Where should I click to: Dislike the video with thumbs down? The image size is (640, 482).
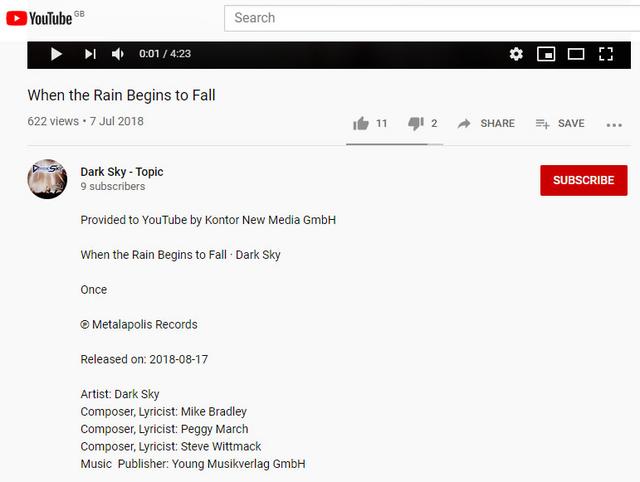tap(423, 123)
